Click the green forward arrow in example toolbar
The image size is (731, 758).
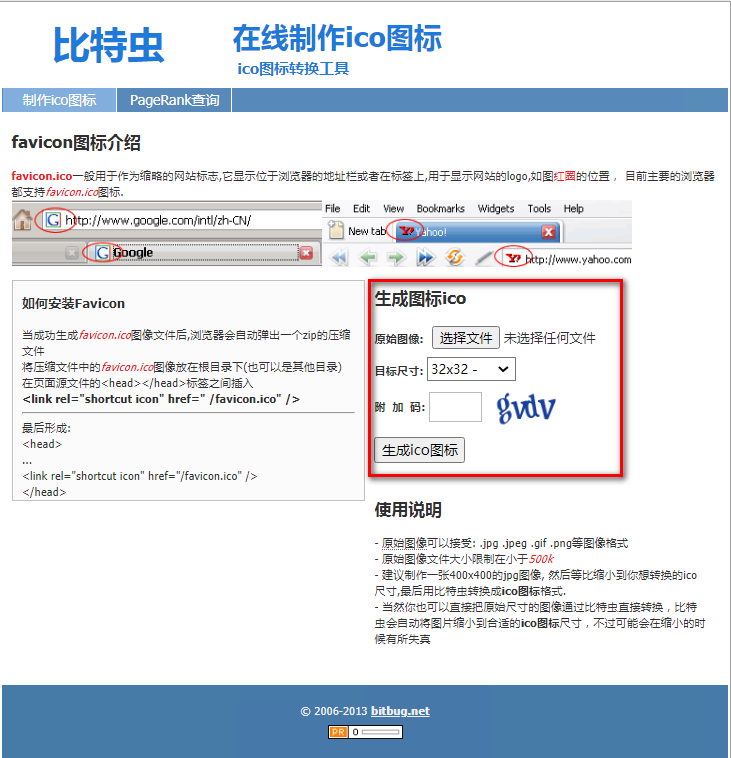(396, 258)
